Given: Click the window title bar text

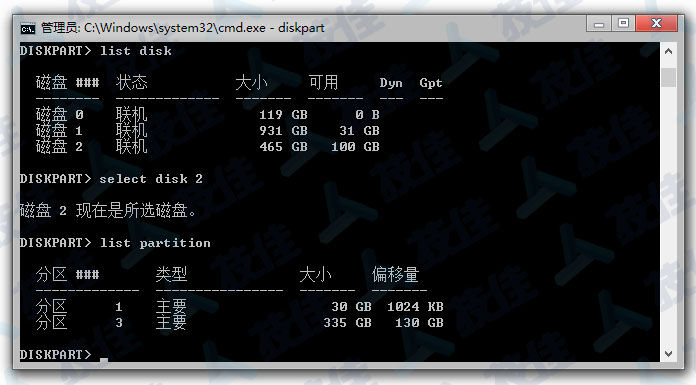Looking at the screenshot, I should (x=182, y=28).
